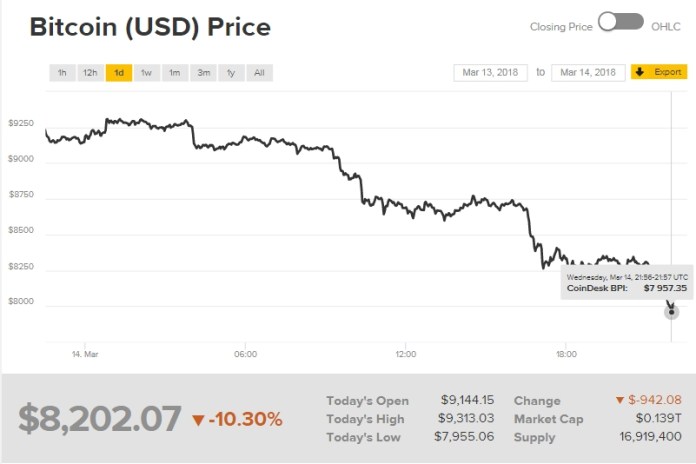Select the highlighted 1d range button
Viewport: 696px width, 464px height.
pyautogui.click(x=119, y=73)
